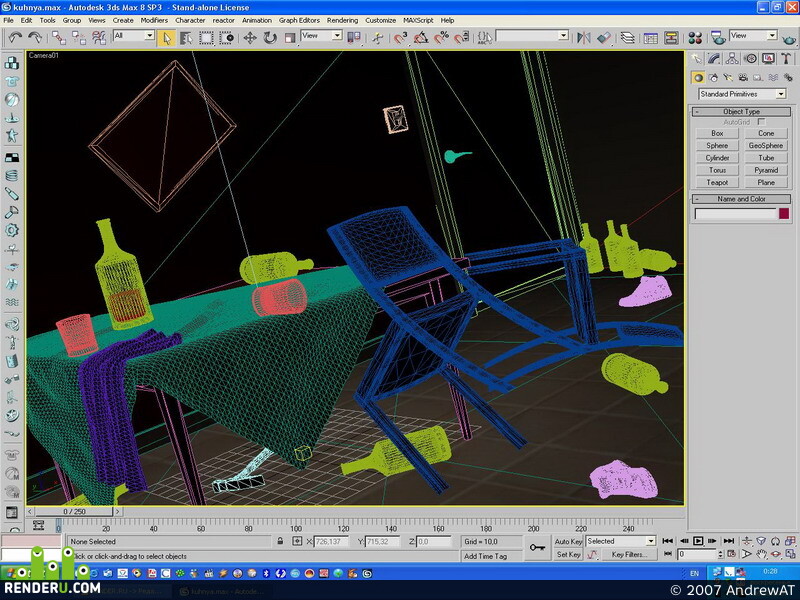
Task: Click the Teapot primitive button
Action: (x=717, y=182)
